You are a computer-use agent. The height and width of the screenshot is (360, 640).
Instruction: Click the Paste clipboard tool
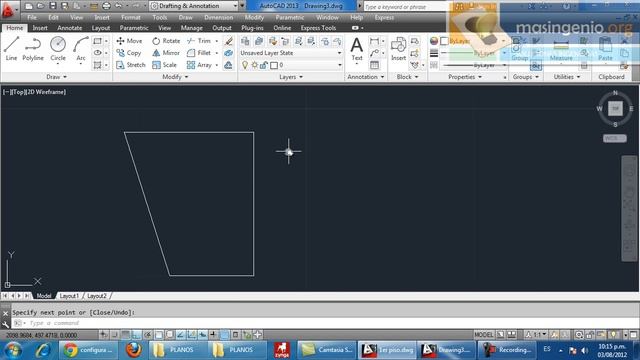coord(605,50)
